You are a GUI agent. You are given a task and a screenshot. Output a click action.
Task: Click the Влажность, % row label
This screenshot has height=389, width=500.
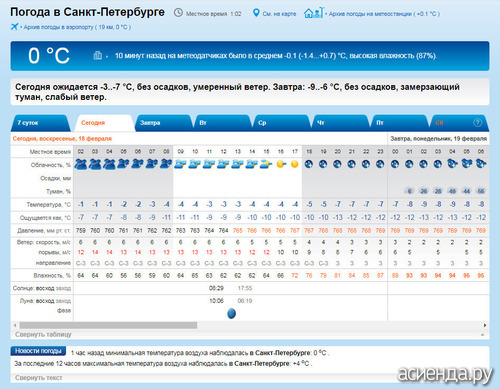52,276
